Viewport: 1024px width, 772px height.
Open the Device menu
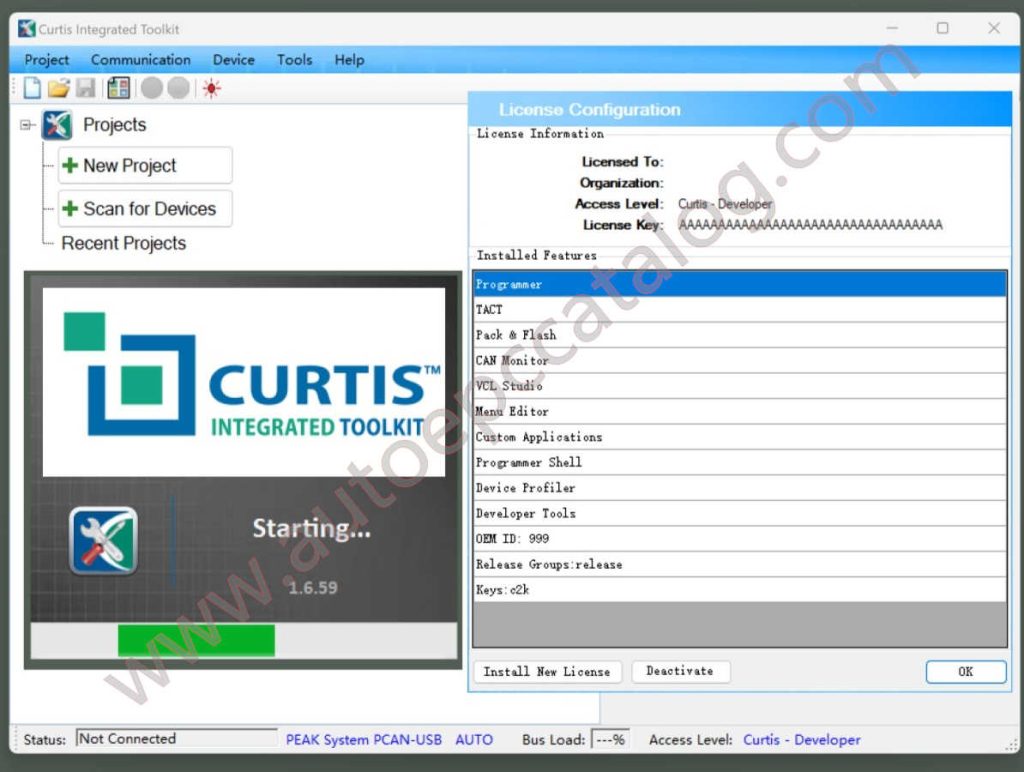233,60
